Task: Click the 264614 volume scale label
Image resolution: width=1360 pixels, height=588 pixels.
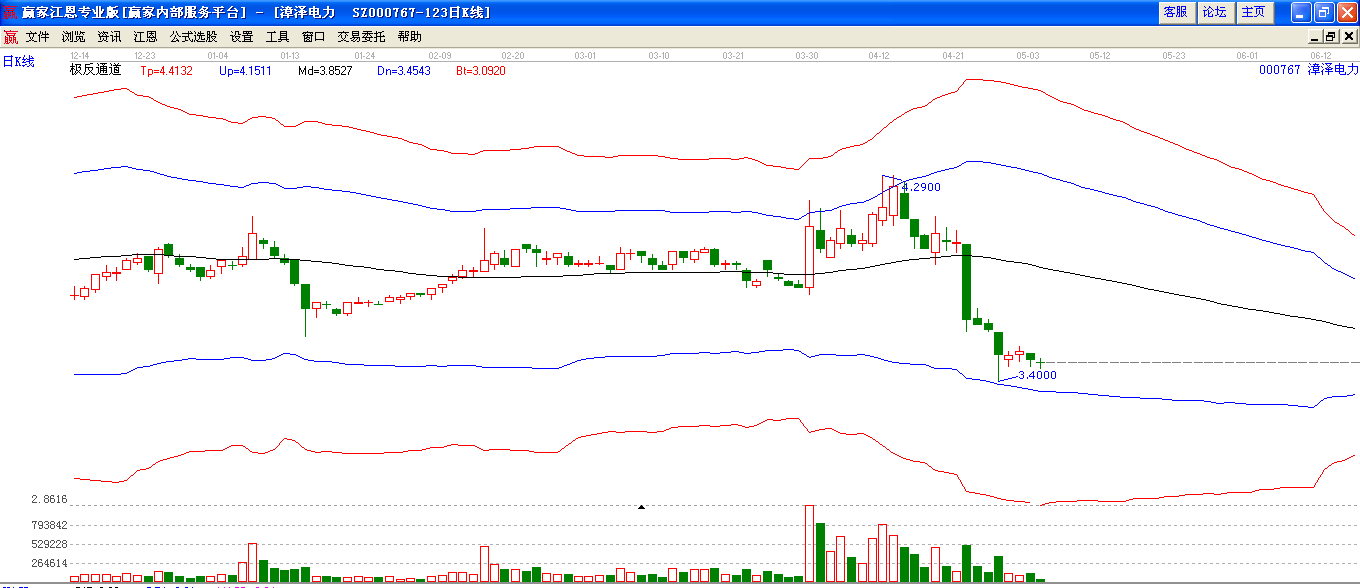Action: point(49,563)
